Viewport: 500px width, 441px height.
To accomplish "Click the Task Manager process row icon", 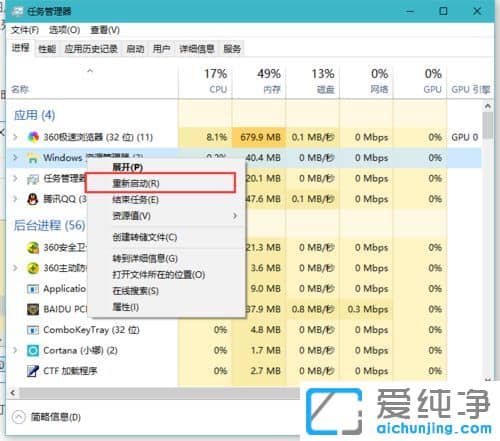I will click(33, 179).
